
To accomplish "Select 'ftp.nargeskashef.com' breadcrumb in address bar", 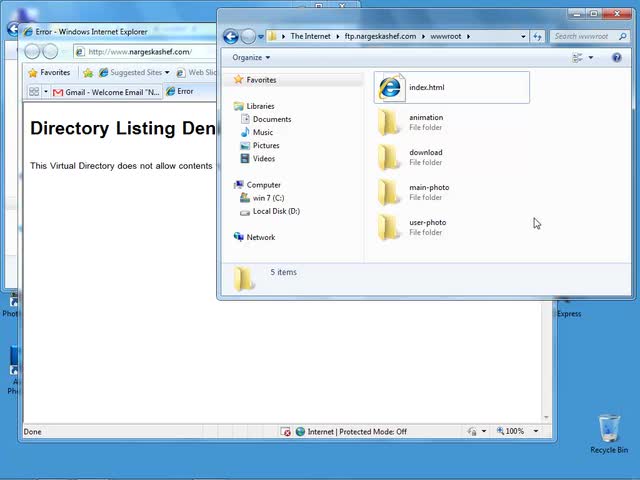I will point(380,36).
